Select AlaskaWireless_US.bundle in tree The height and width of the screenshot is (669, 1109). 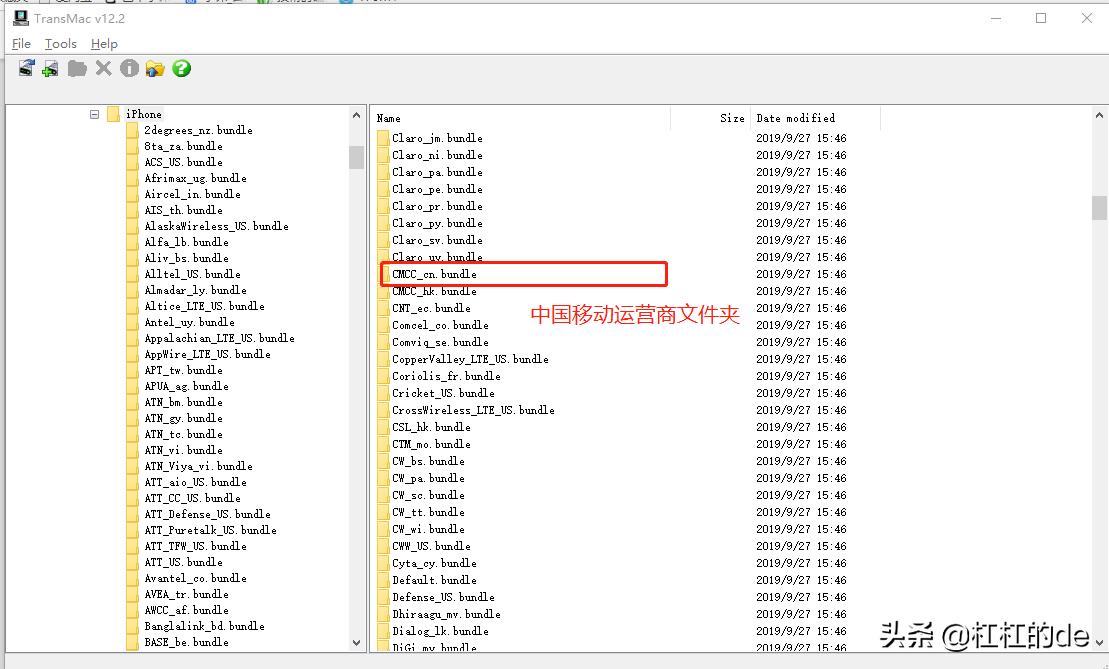click(216, 226)
